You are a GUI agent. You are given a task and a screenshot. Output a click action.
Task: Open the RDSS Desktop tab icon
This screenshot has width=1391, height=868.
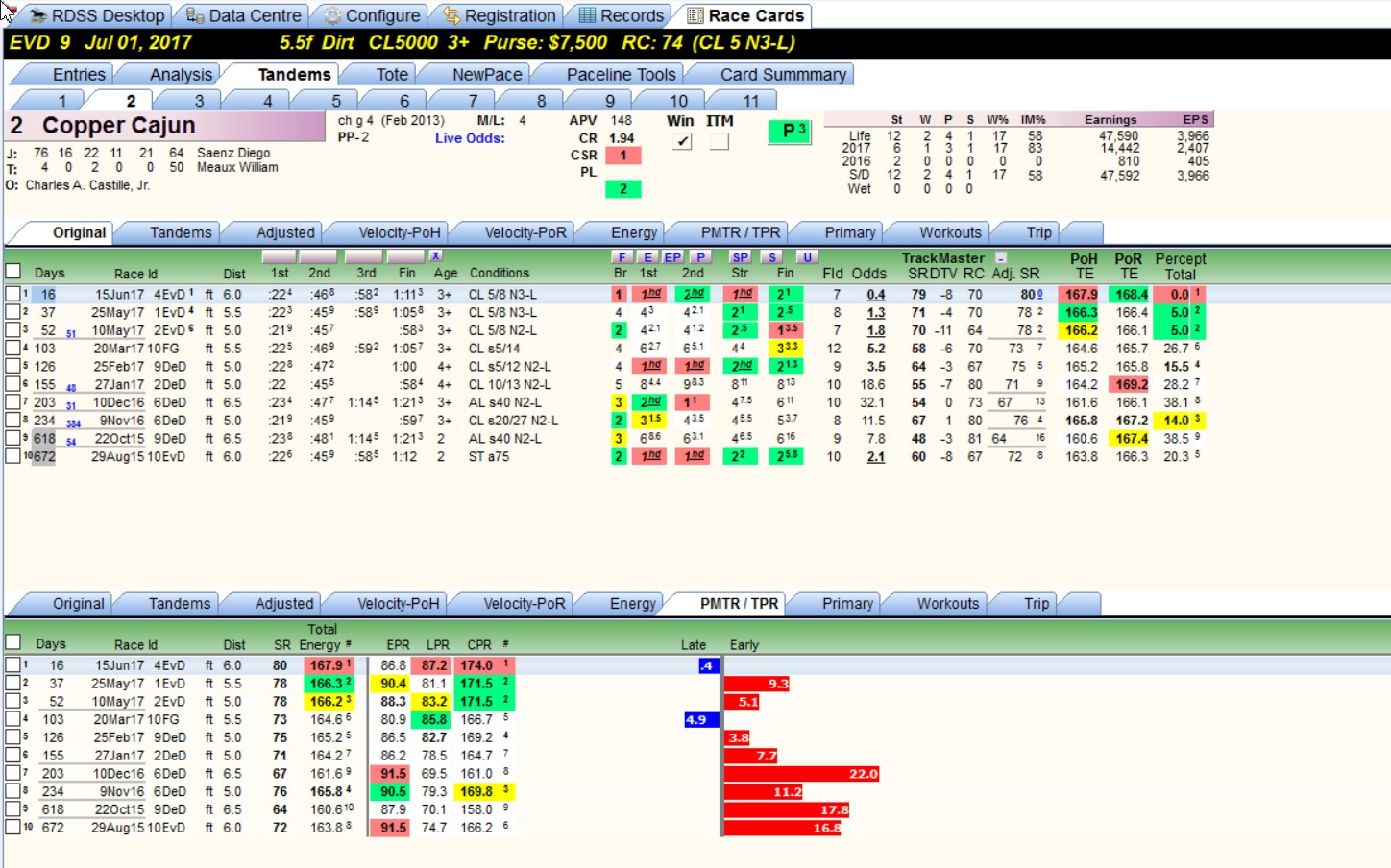point(38,15)
